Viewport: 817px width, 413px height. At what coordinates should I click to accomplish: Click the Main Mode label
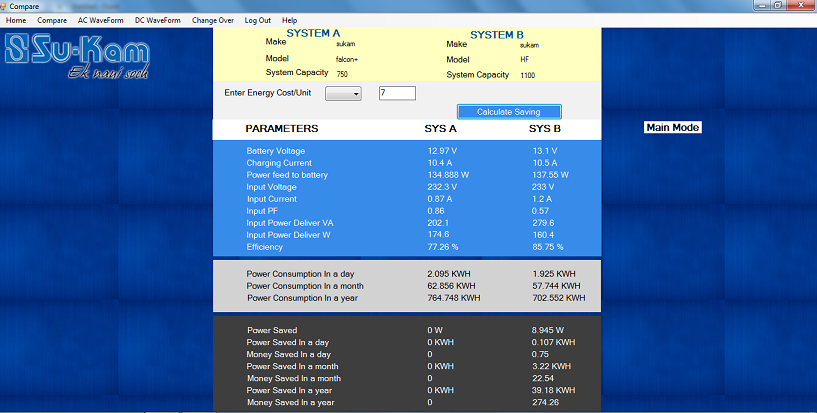click(x=673, y=128)
